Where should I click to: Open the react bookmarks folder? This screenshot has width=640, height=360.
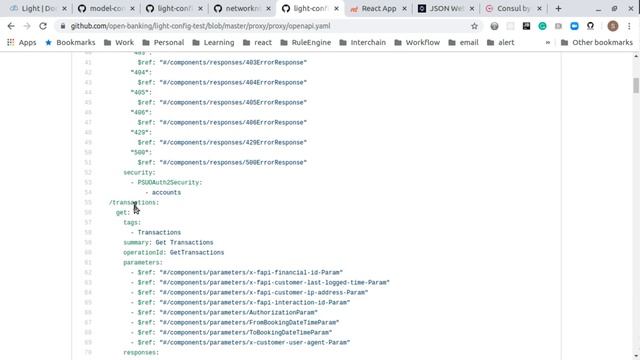click(x=257, y=42)
